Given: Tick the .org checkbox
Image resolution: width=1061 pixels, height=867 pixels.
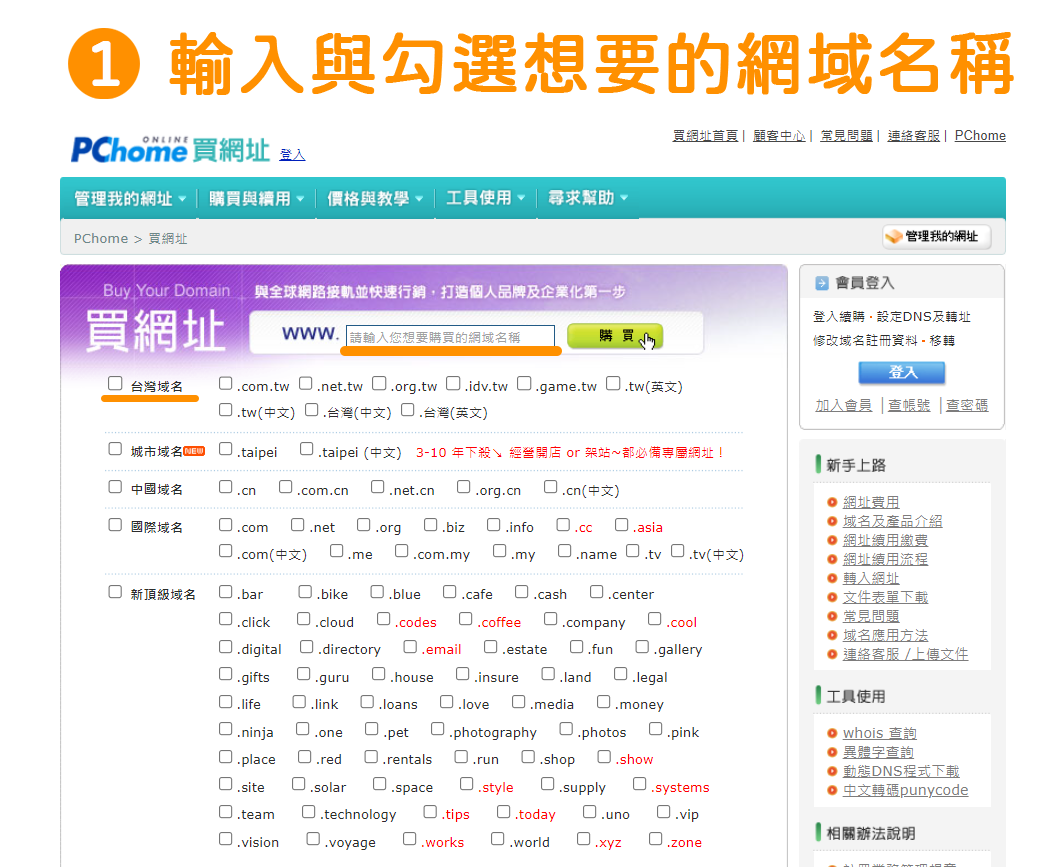Looking at the screenshot, I should pyautogui.click(x=363, y=525).
